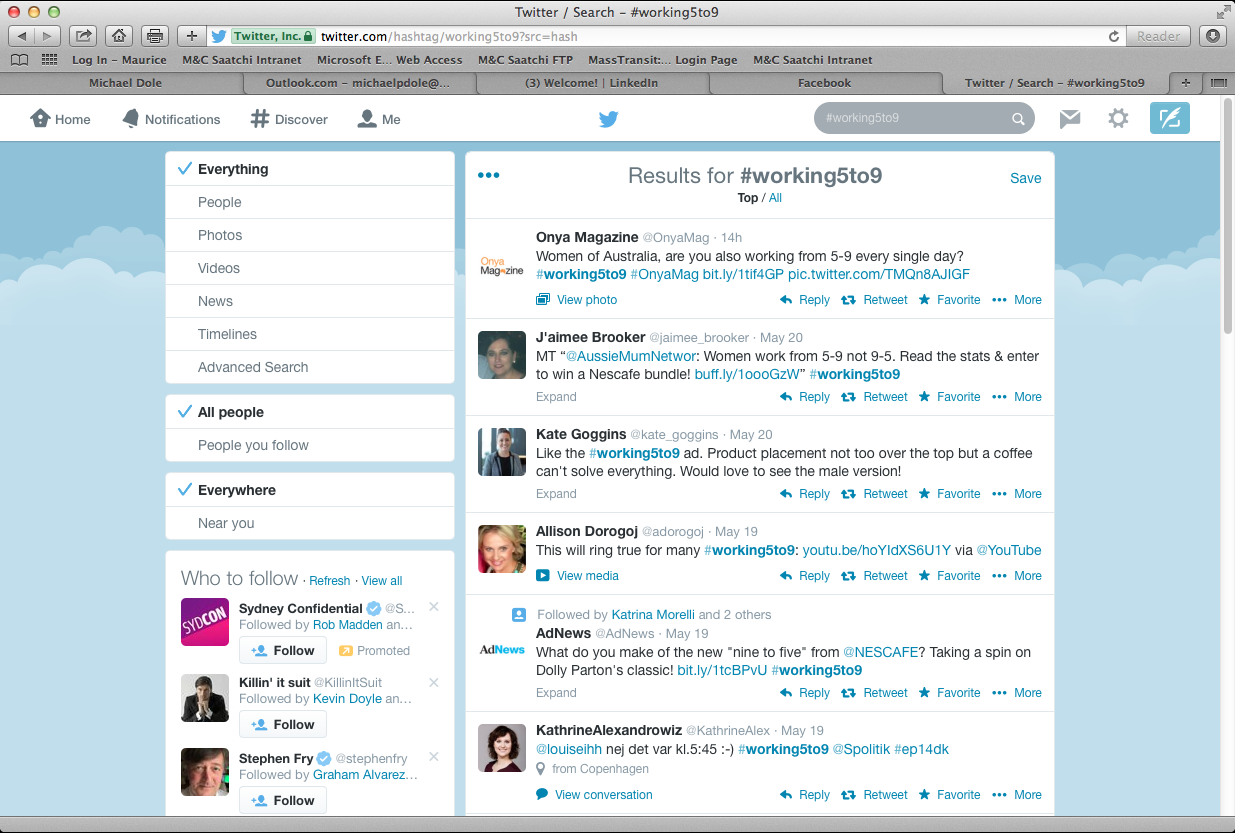Open Advanced Search
This screenshot has height=833, width=1235.
[x=310, y=367]
